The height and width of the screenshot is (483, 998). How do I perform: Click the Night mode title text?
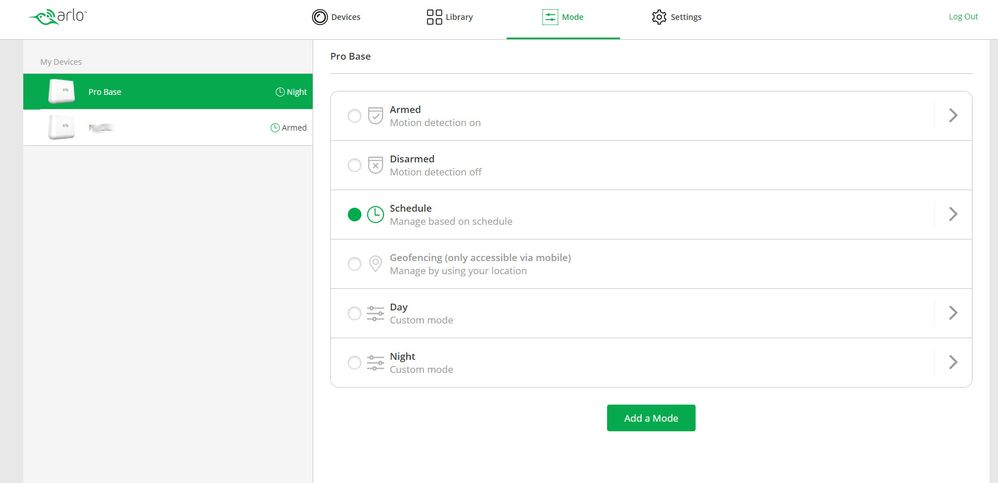[x=402, y=356]
